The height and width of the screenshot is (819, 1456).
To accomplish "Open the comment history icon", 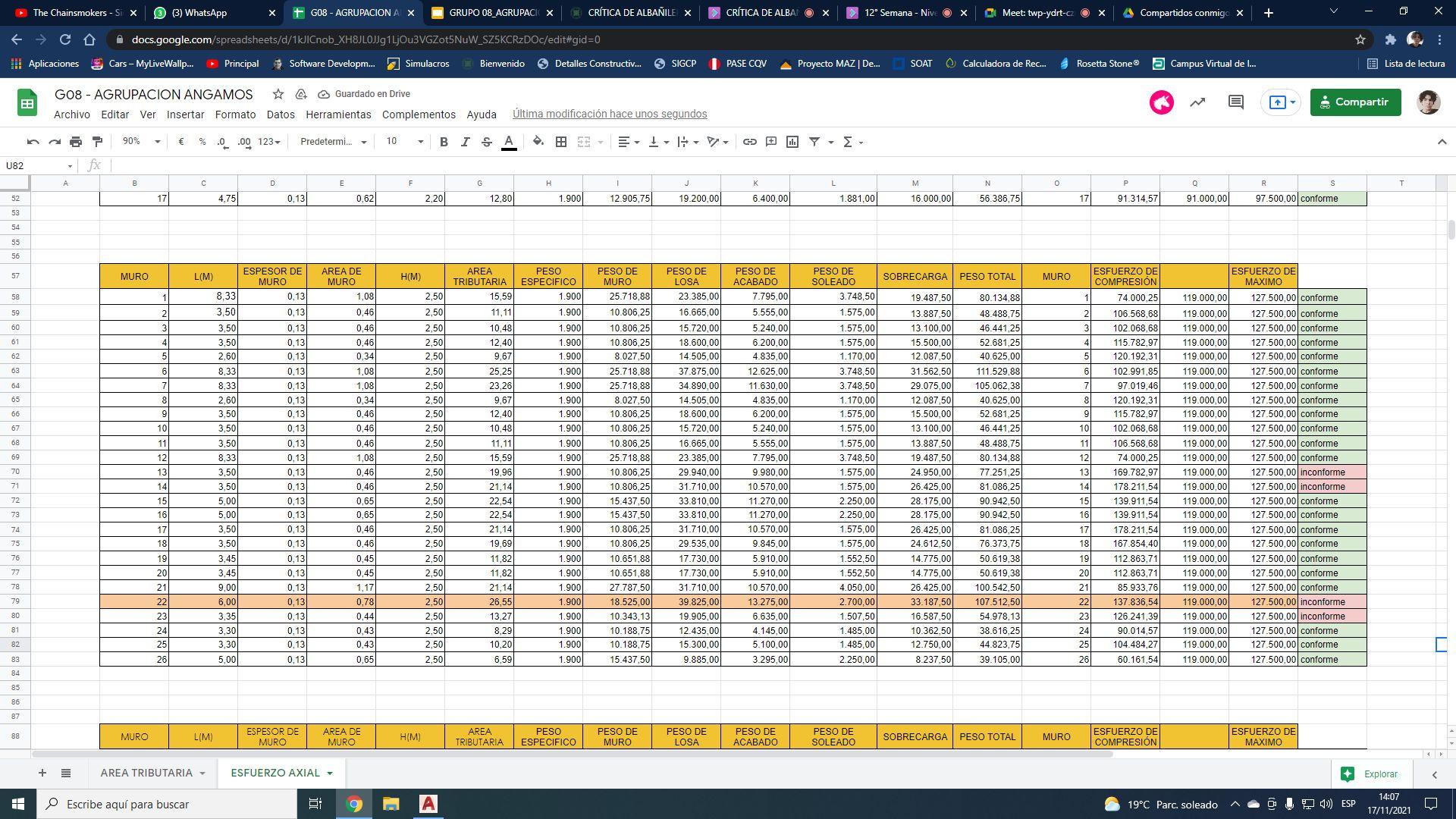I will click(x=1235, y=102).
